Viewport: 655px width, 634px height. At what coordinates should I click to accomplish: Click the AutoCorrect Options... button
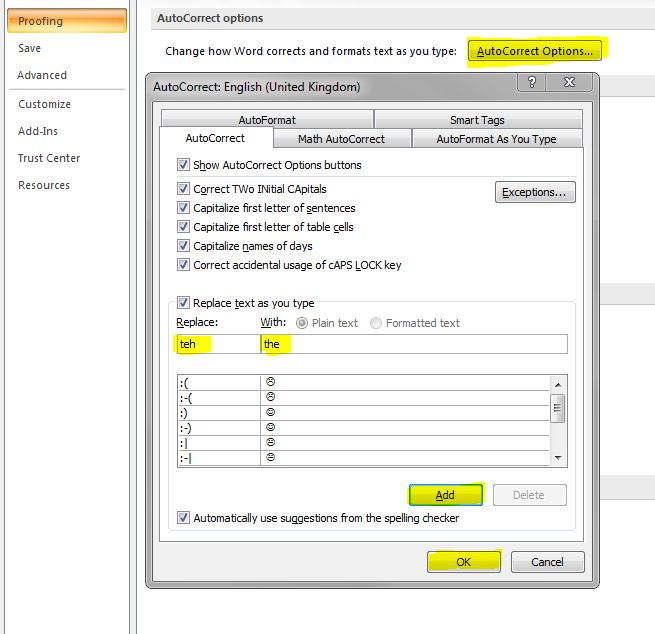click(x=535, y=51)
